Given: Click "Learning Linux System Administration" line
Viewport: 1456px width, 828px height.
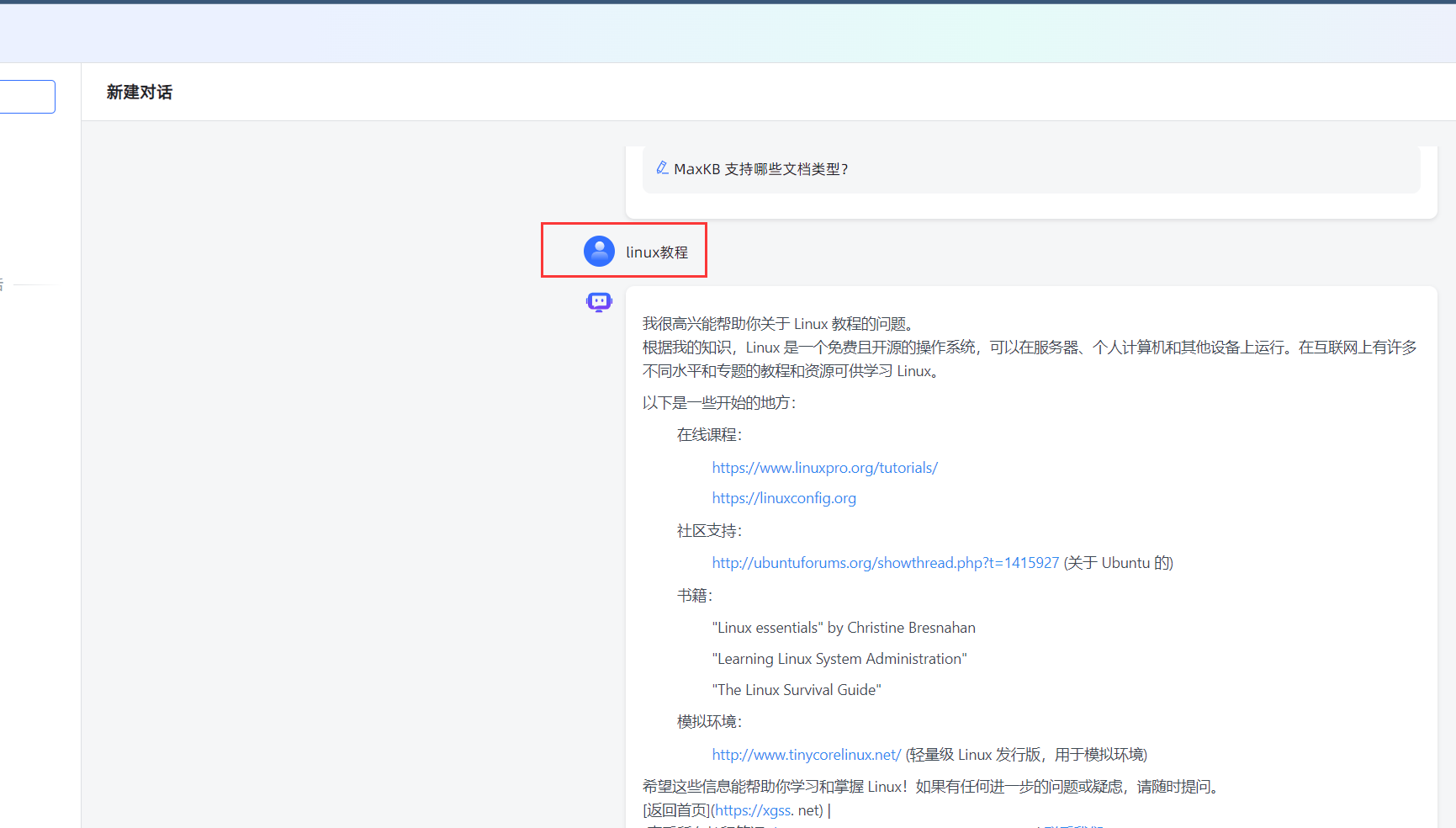Looking at the screenshot, I should pos(839,659).
